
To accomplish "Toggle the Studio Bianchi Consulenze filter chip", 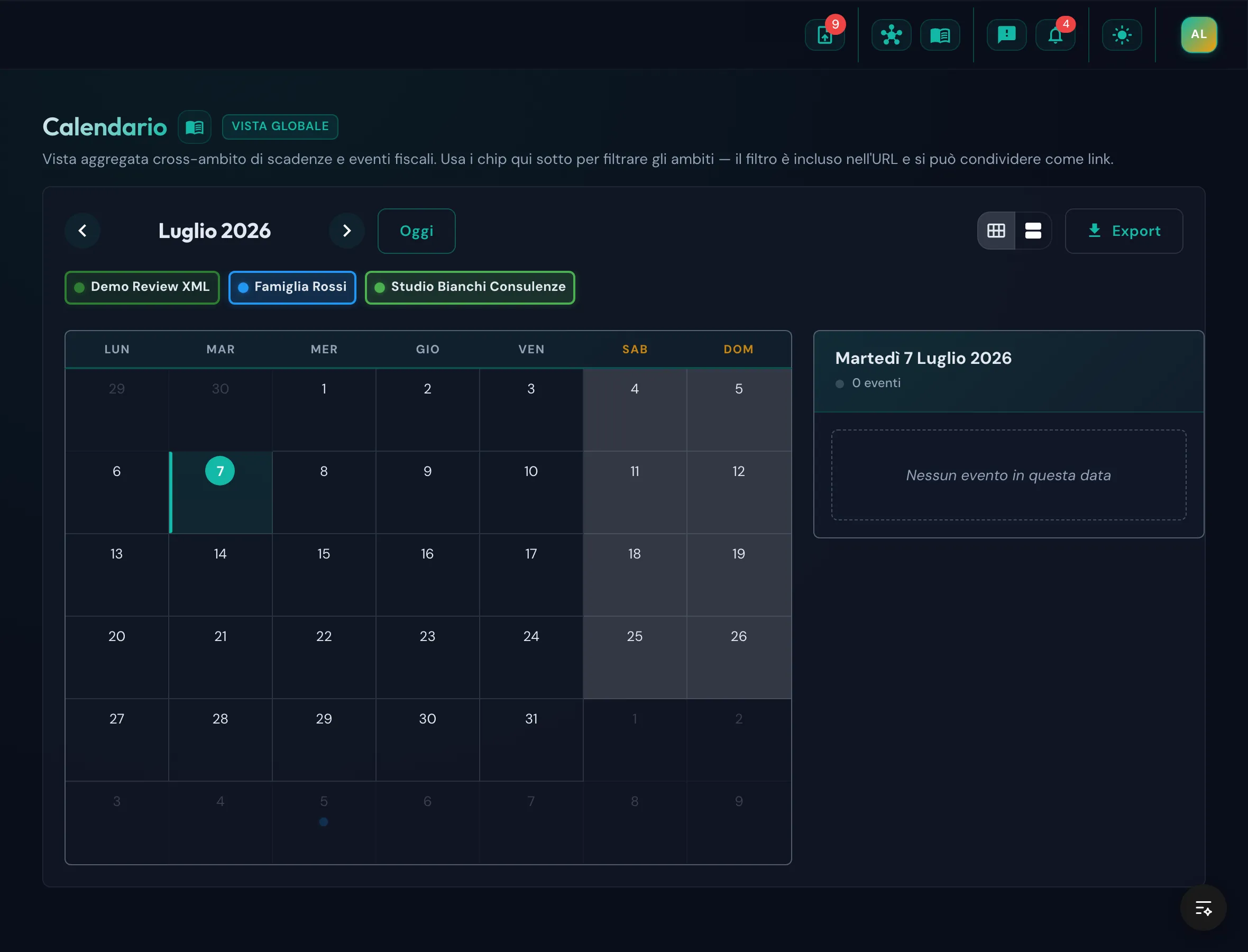I will [x=470, y=287].
